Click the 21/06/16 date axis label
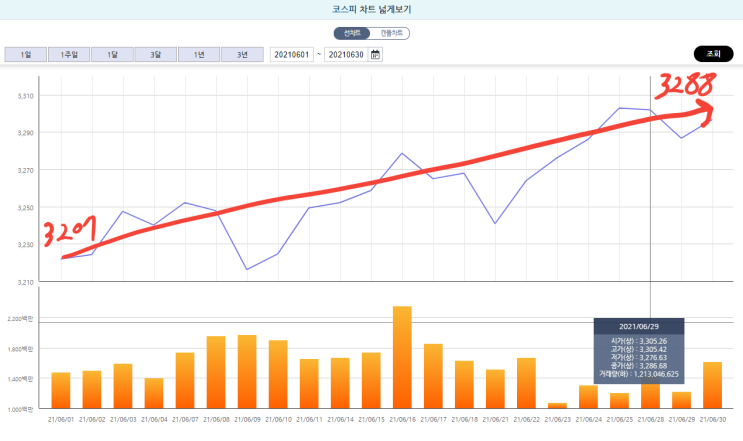The image size is (743, 441). point(402,420)
